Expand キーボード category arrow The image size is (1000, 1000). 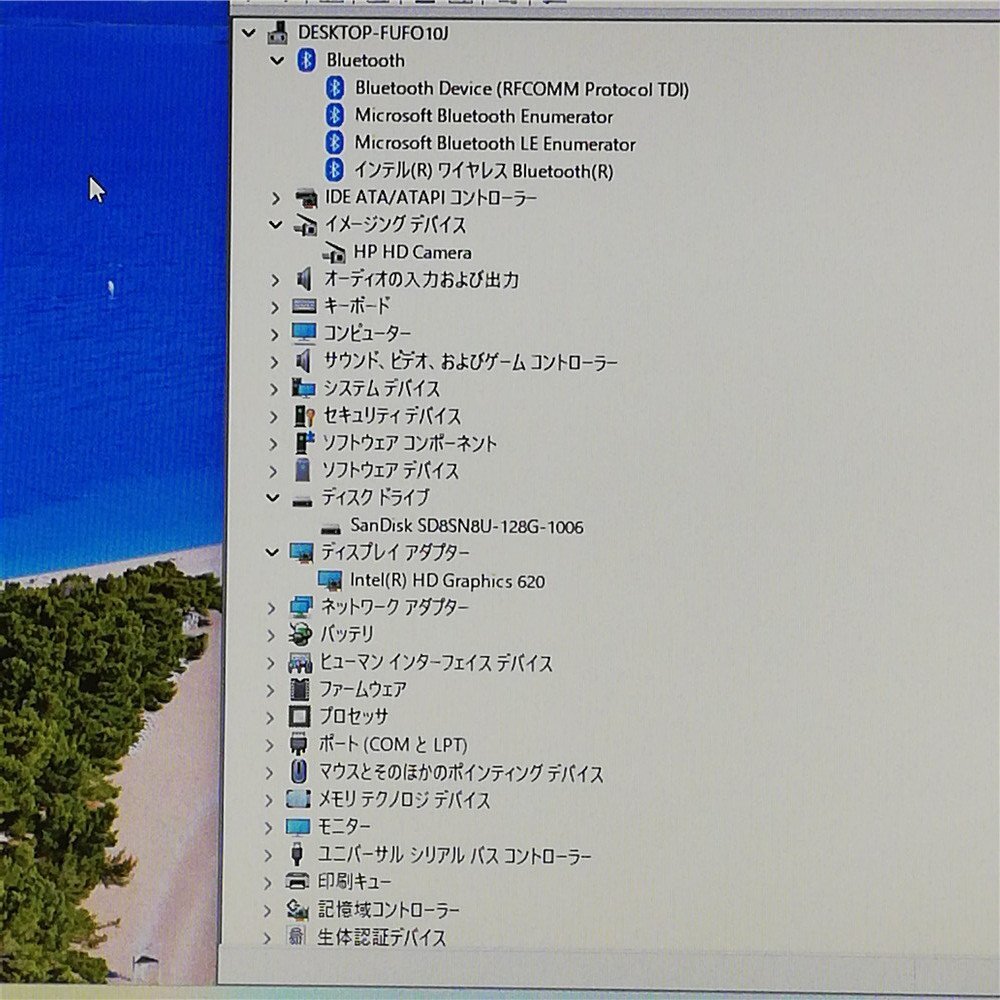(x=275, y=307)
